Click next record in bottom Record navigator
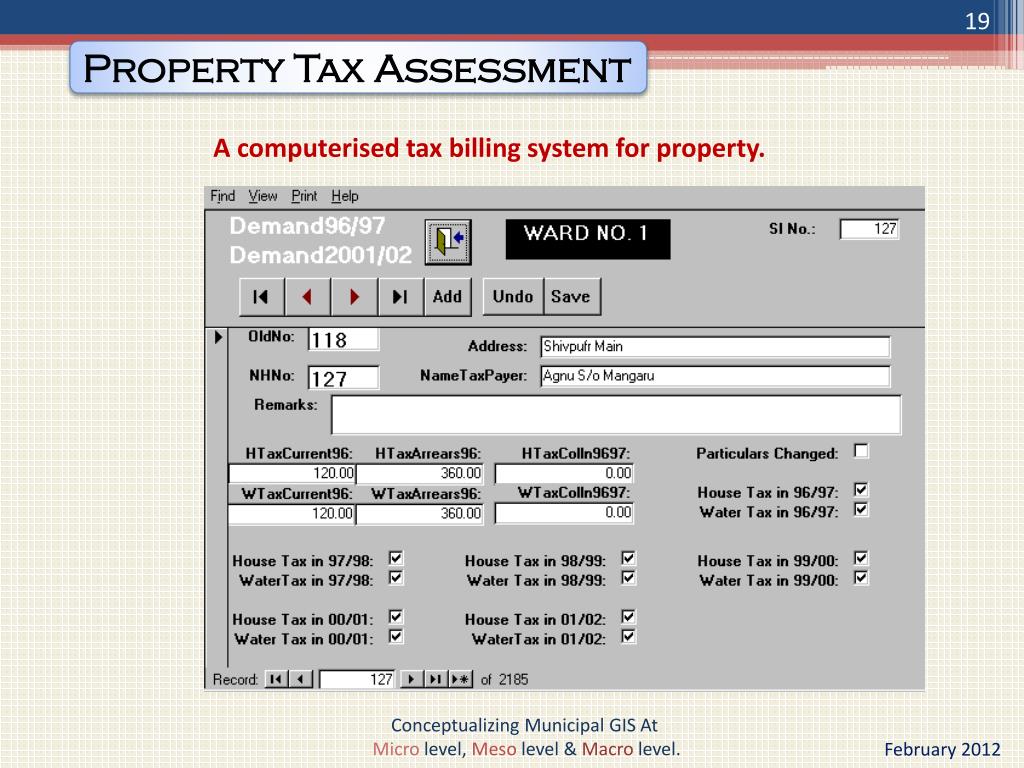Screen dimensions: 1024x768 [x=411, y=679]
